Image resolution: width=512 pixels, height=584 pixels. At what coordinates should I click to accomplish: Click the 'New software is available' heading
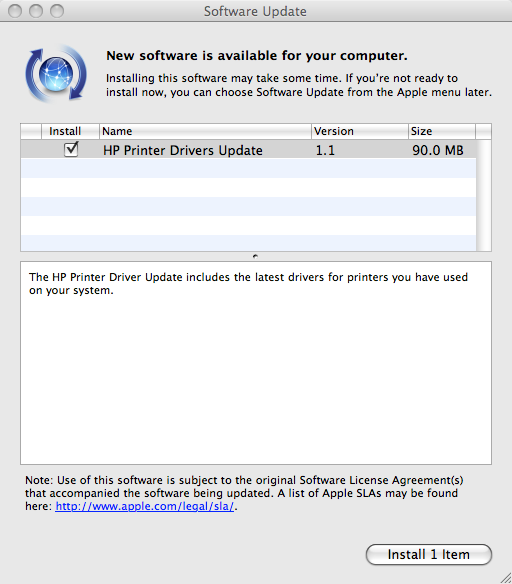click(x=257, y=56)
